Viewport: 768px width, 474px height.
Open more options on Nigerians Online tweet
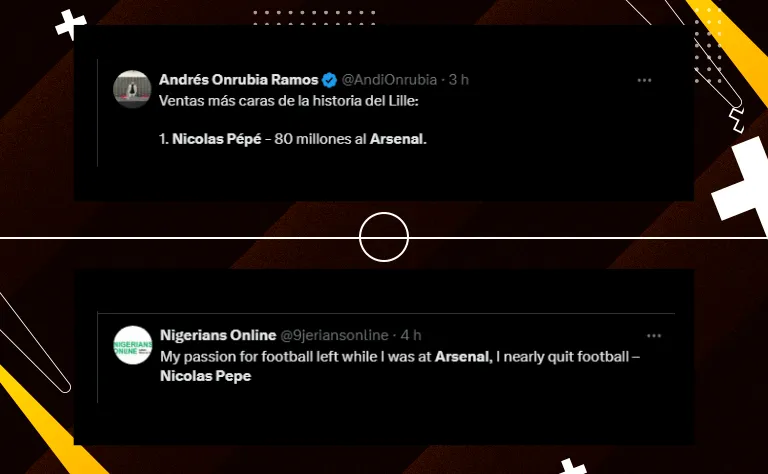[654, 335]
